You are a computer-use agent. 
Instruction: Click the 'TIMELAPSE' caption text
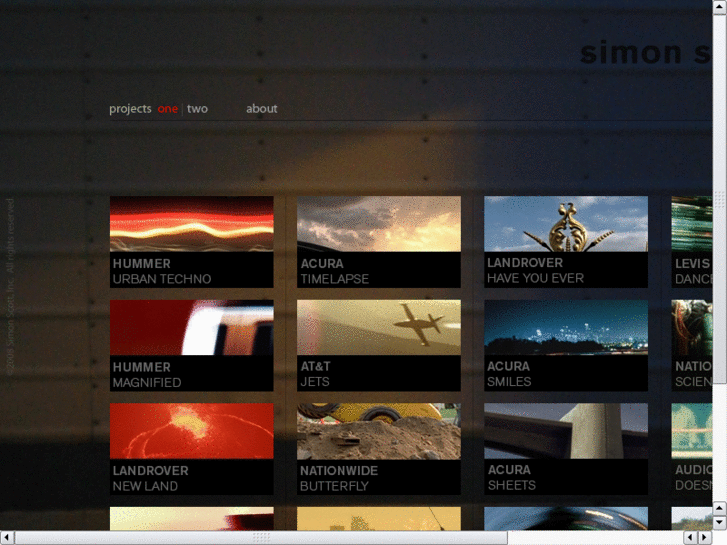[334, 279]
